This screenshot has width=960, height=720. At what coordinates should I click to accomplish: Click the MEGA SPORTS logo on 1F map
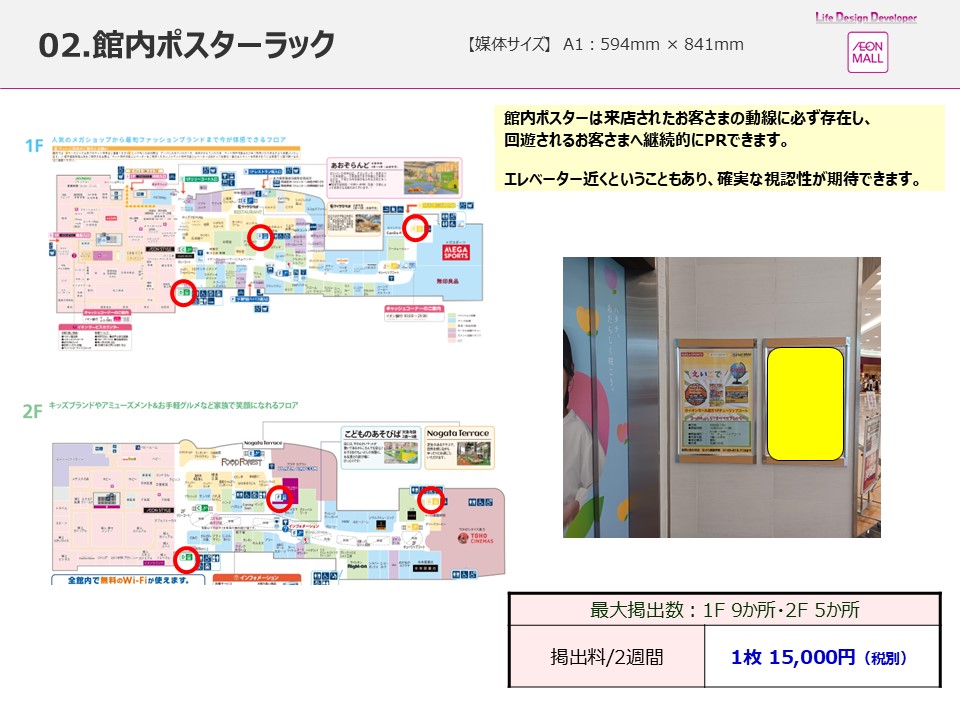[x=463, y=250]
